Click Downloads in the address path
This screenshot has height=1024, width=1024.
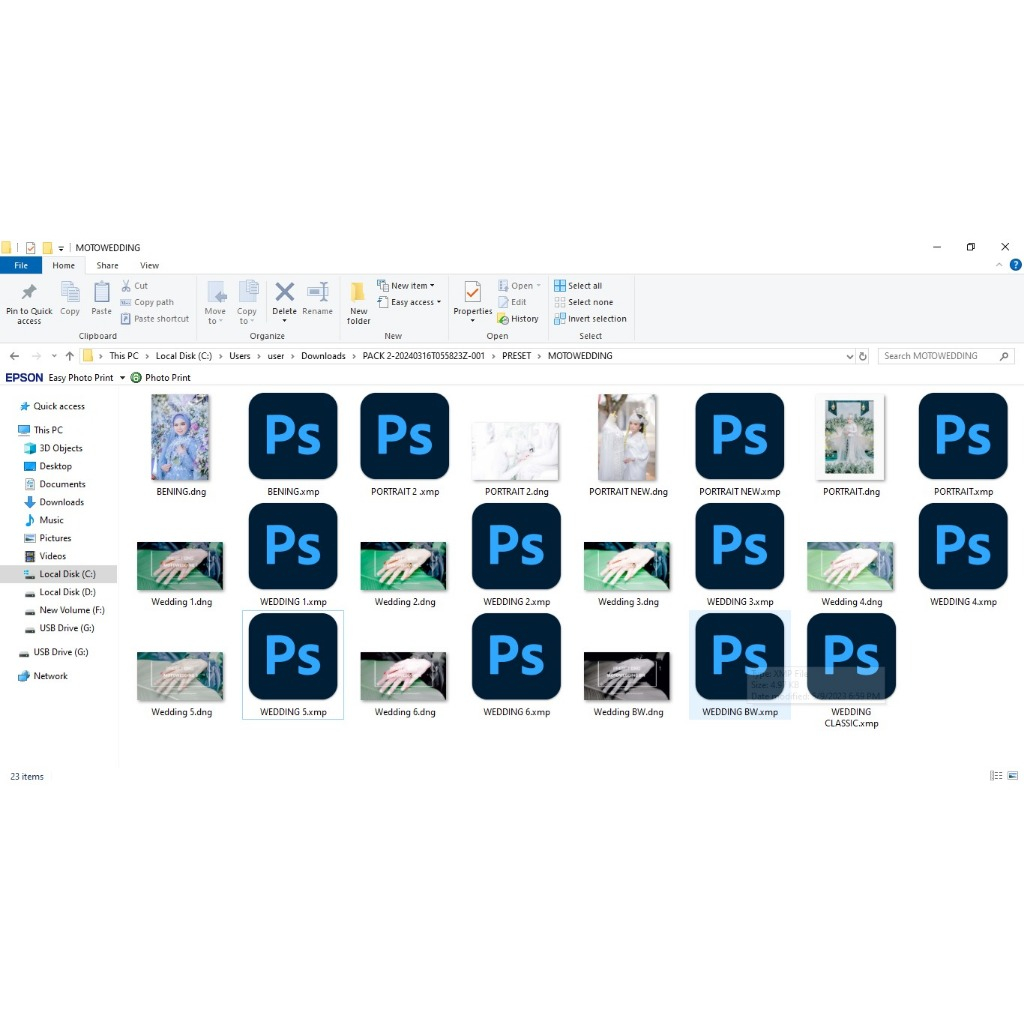pyautogui.click(x=323, y=356)
